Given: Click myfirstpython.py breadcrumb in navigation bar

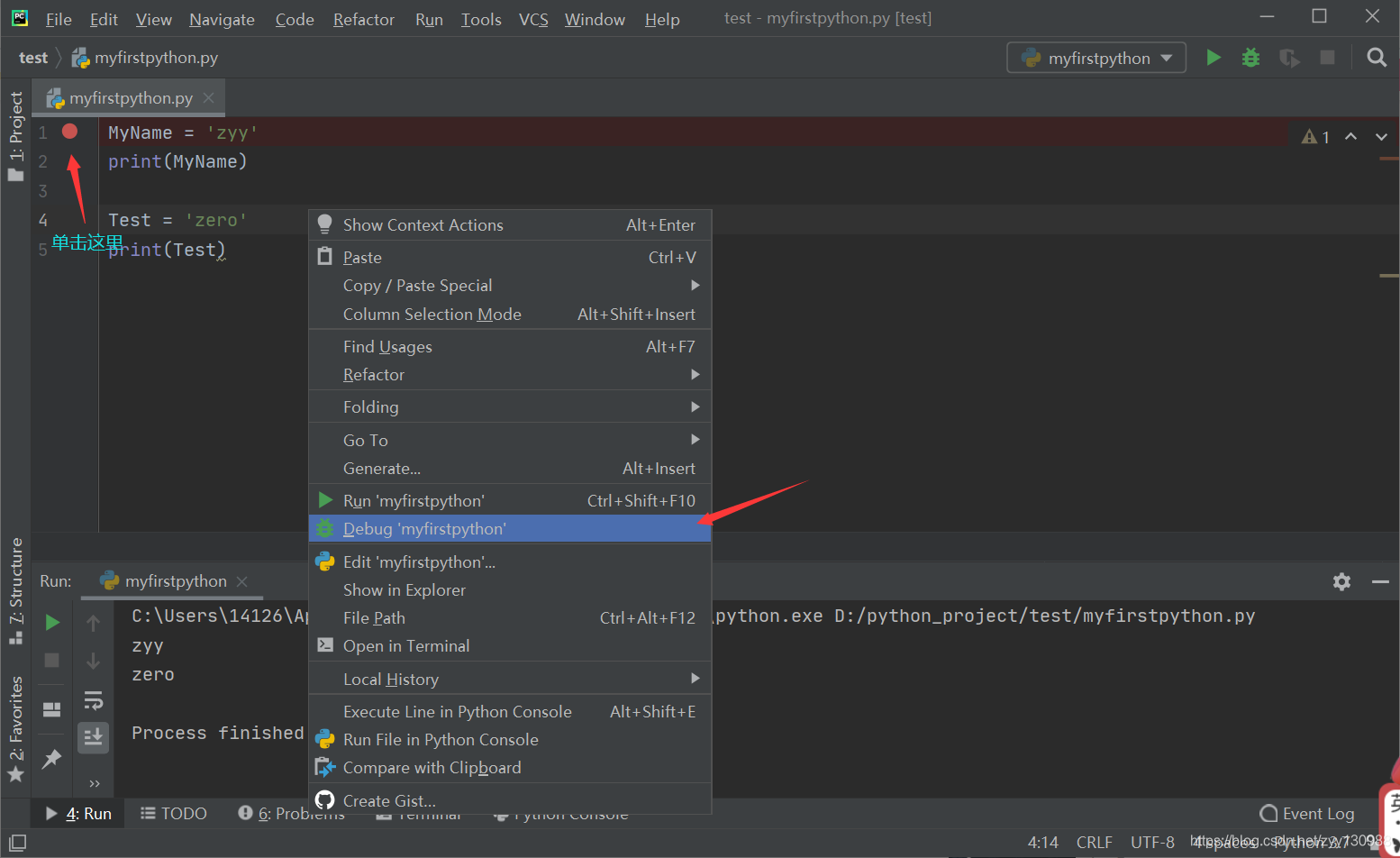Looking at the screenshot, I should (x=146, y=58).
